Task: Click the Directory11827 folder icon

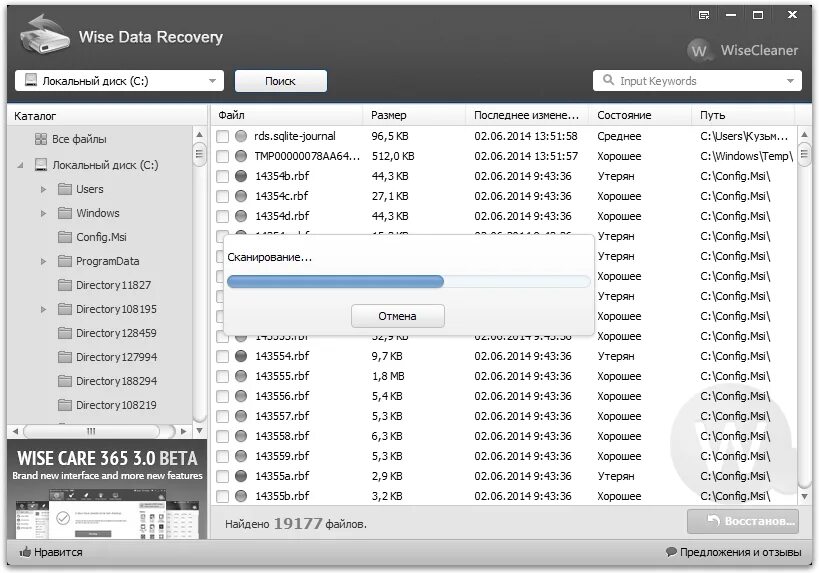Action: 65,285
